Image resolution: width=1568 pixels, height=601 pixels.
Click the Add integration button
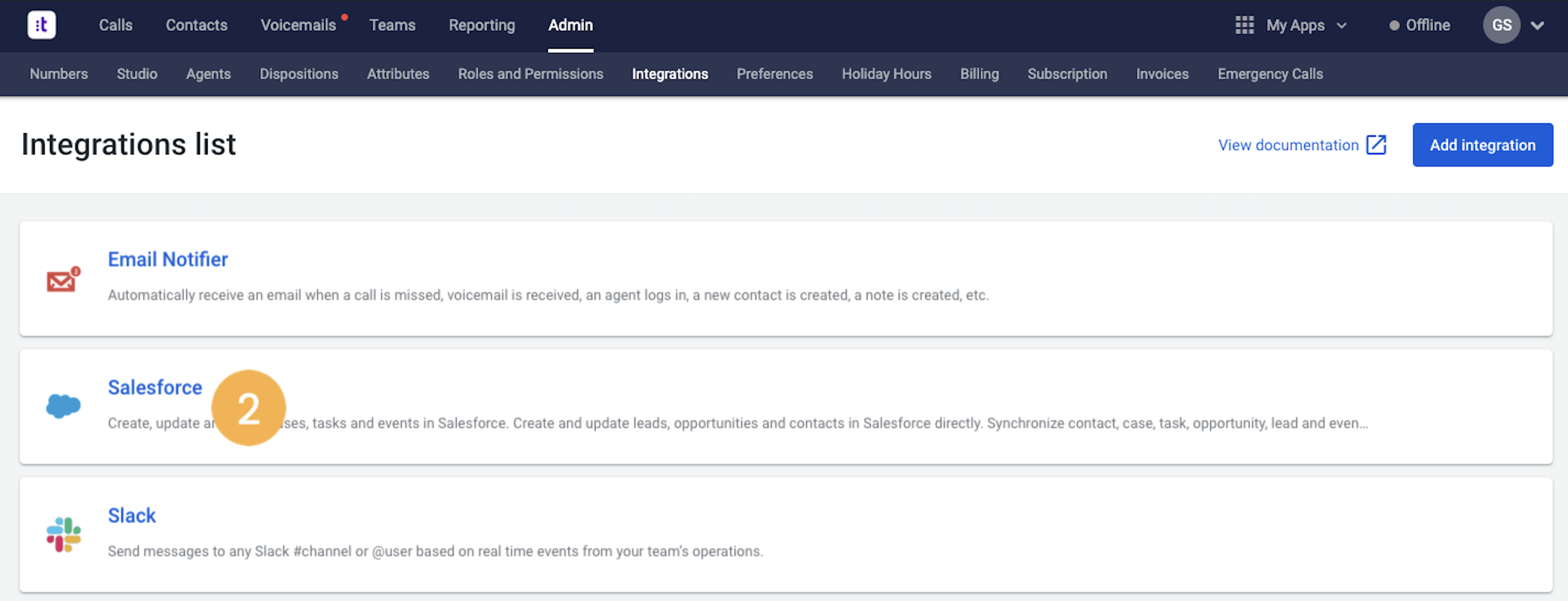tap(1482, 145)
